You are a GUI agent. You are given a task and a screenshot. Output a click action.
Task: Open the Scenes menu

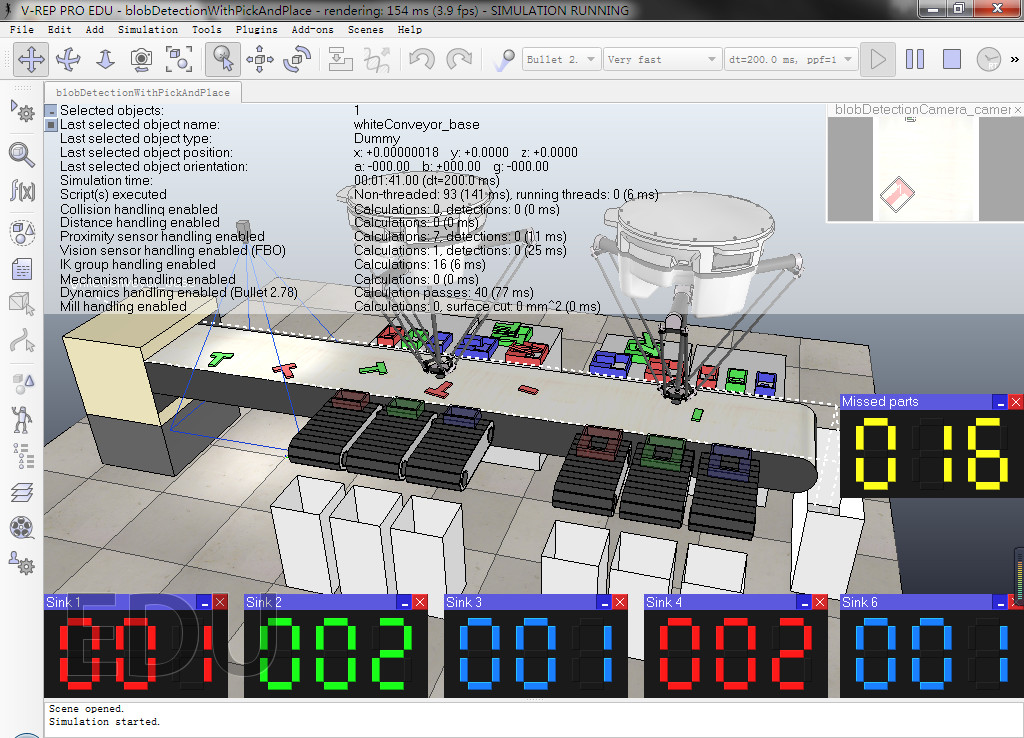[x=365, y=29]
